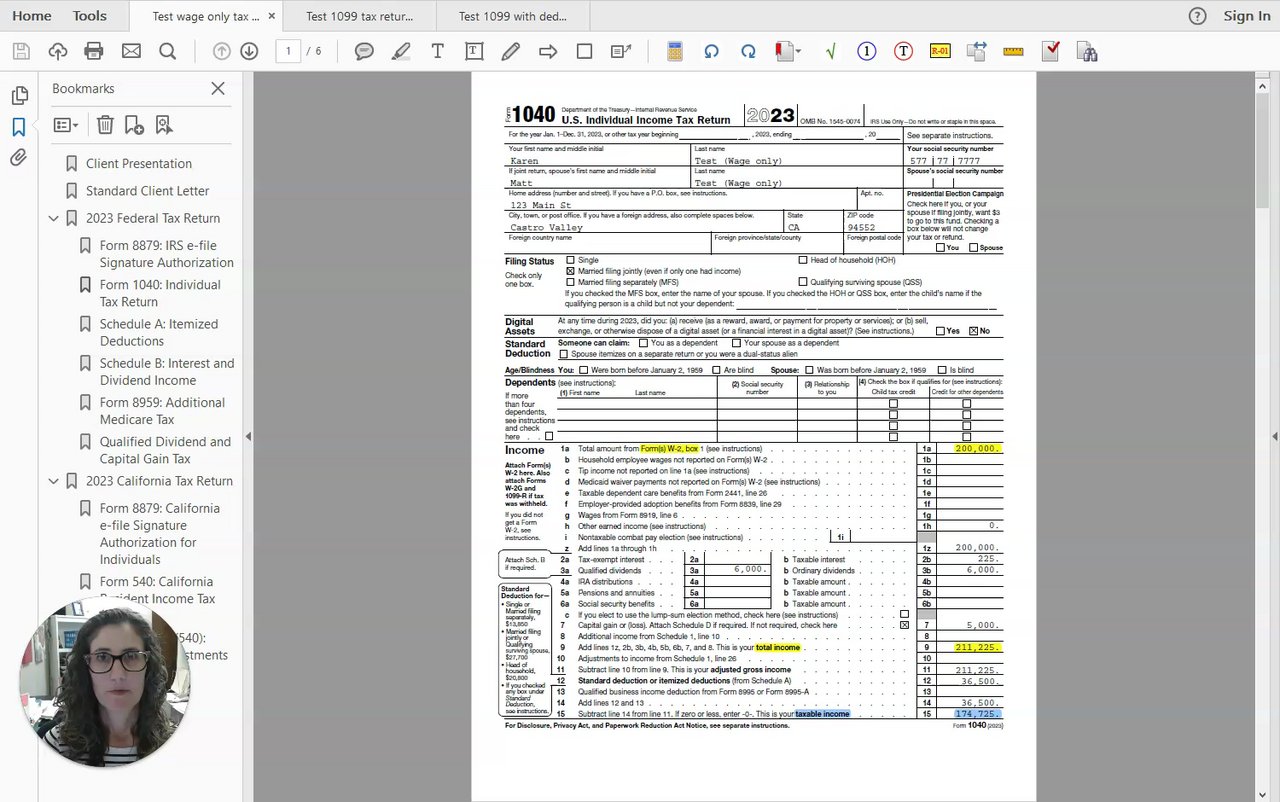
Task: Toggle Married filing jointly checkbox
Action: click(571, 271)
